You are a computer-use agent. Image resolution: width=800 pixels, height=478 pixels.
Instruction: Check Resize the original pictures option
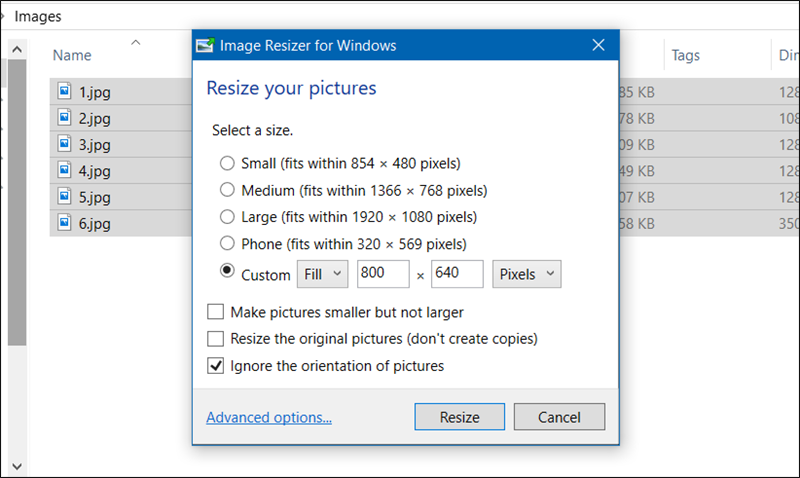point(215,339)
